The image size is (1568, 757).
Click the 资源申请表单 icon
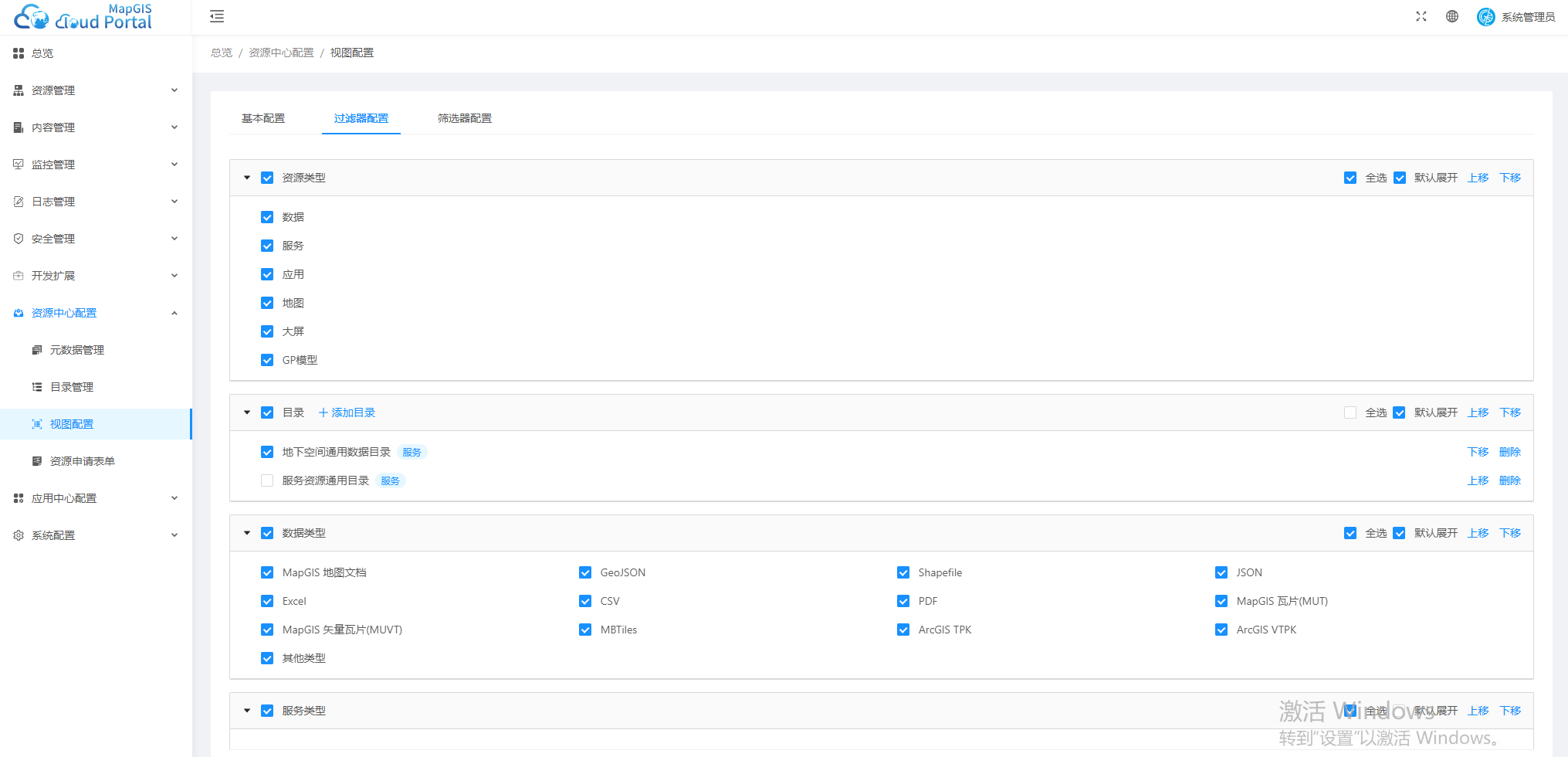coord(37,461)
